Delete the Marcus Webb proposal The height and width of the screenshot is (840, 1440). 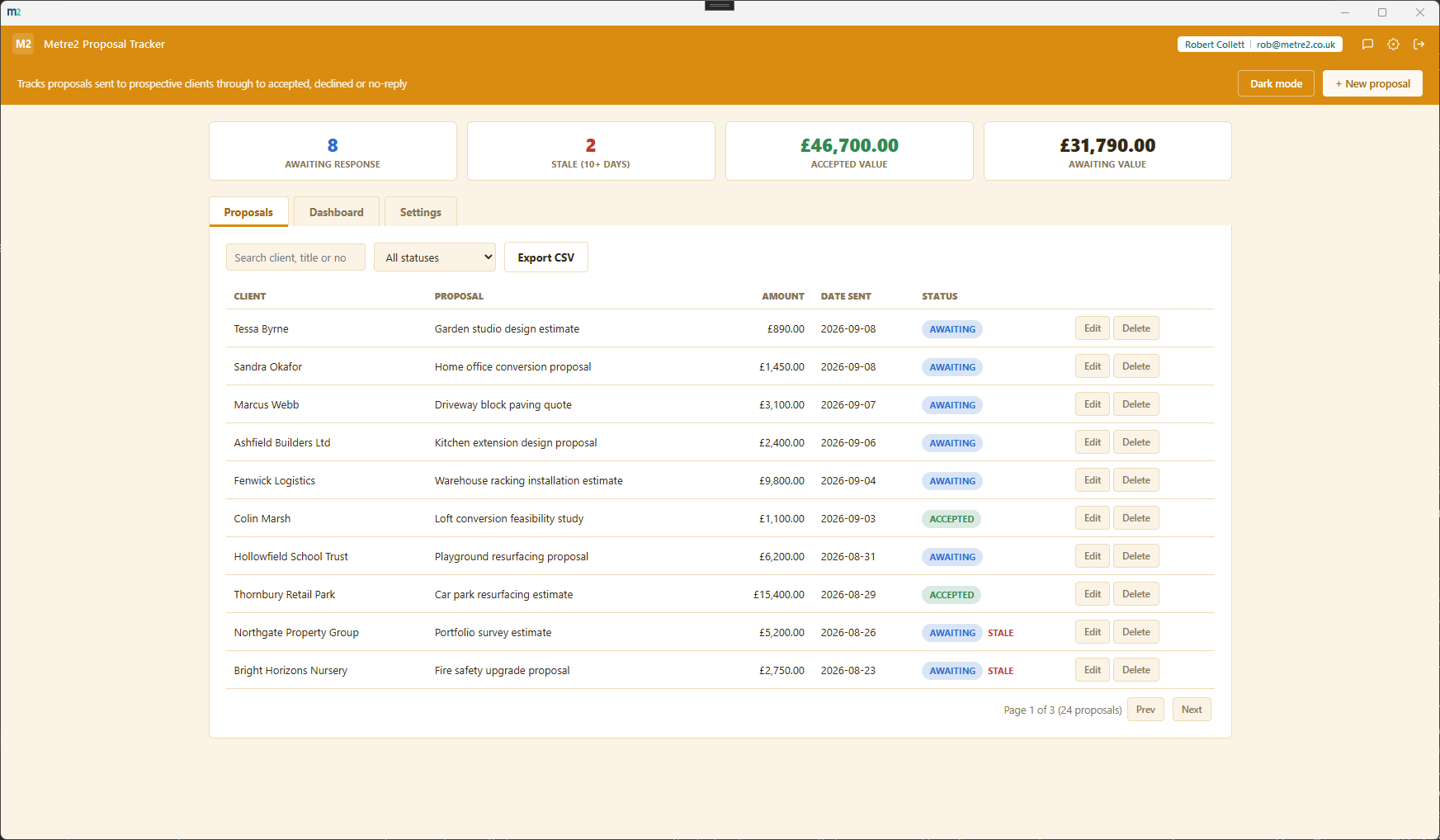1136,404
